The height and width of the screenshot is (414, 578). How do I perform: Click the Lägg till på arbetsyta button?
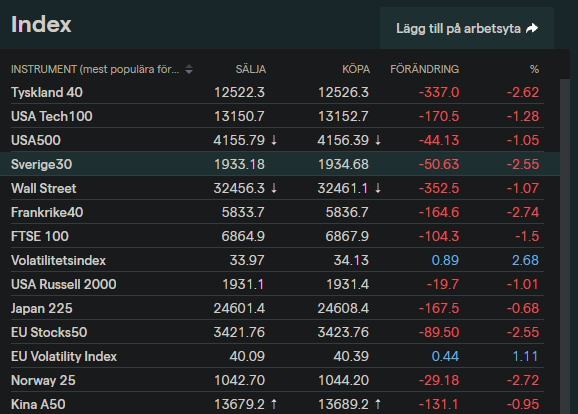467,28
